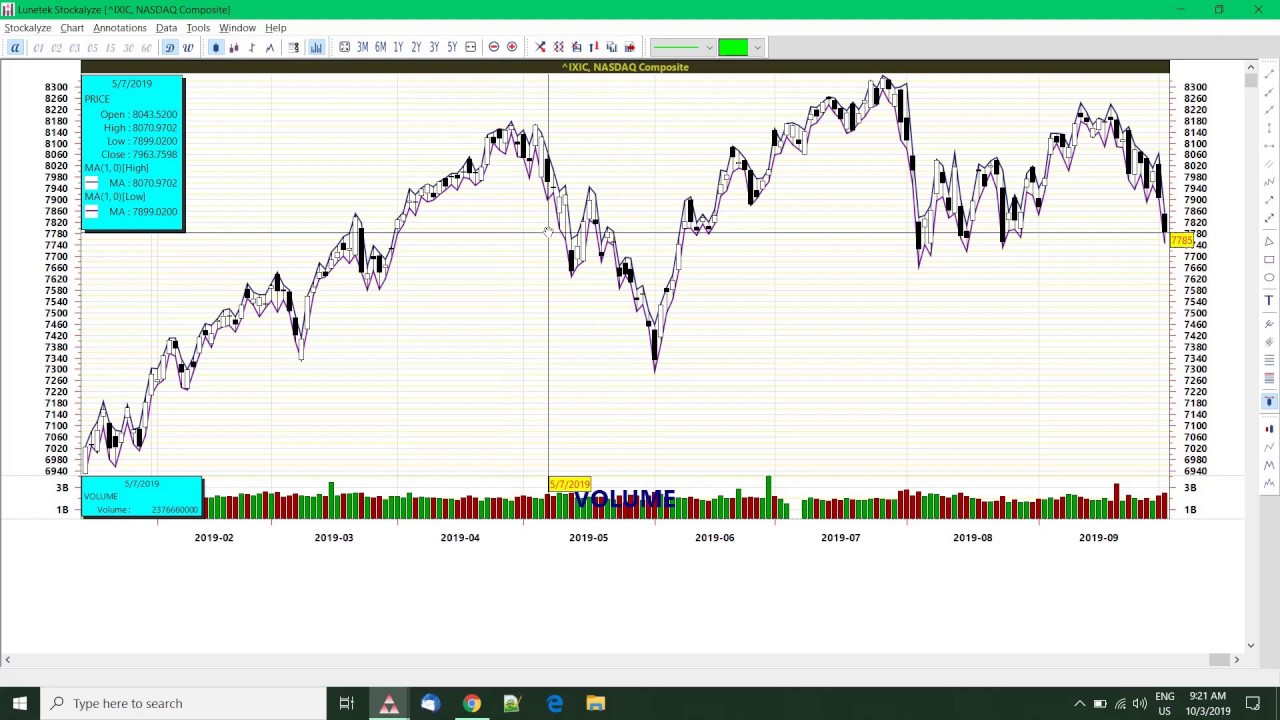This screenshot has height=720, width=1280.
Task: Expand the color picker dropdown arrow
Action: point(757,47)
